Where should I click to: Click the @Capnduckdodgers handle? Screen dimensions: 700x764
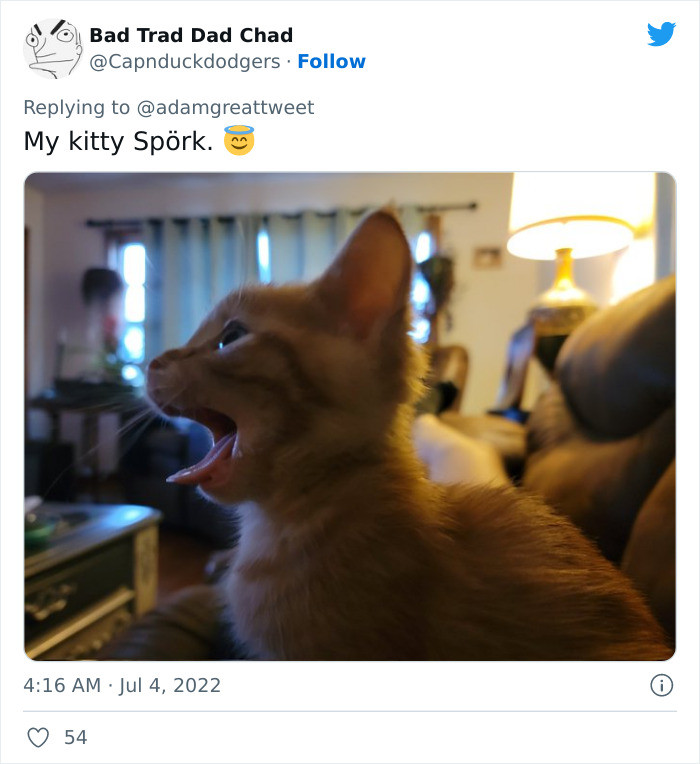tap(185, 61)
